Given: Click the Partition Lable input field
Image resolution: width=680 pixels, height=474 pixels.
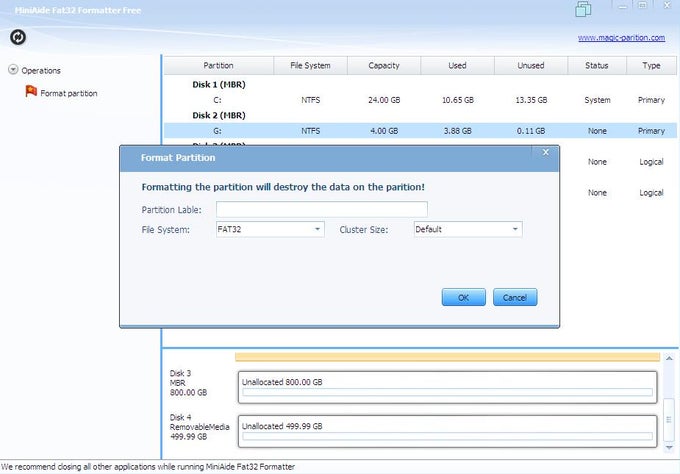Looking at the screenshot, I should pos(322,209).
